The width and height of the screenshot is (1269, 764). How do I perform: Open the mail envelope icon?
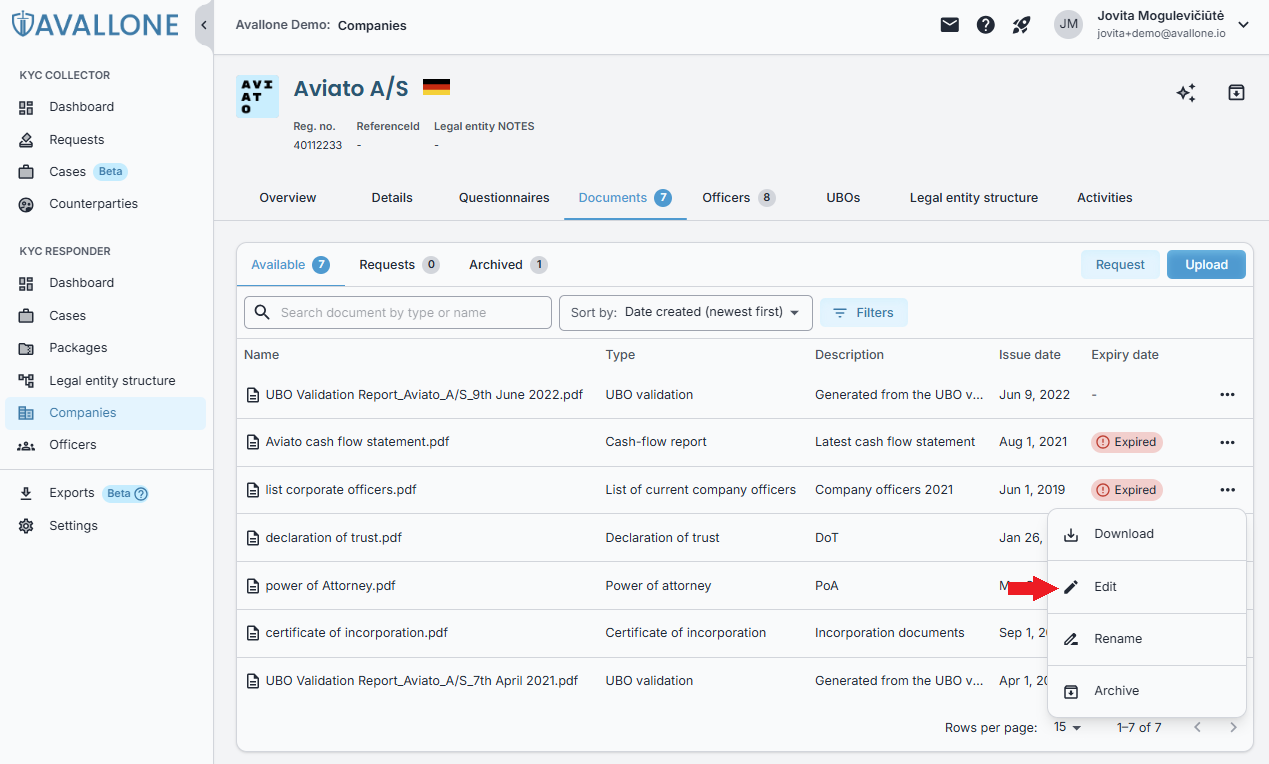(950, 25)
